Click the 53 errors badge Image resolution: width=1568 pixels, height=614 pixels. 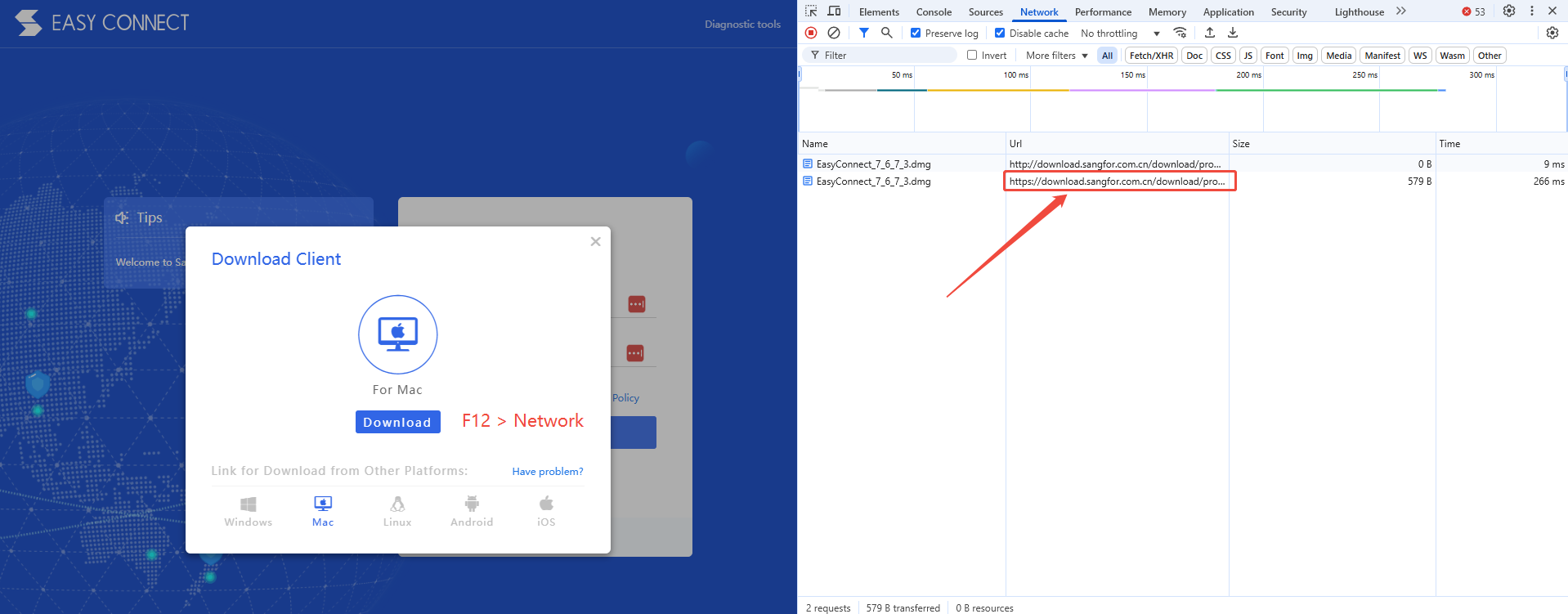(1474, 11)
